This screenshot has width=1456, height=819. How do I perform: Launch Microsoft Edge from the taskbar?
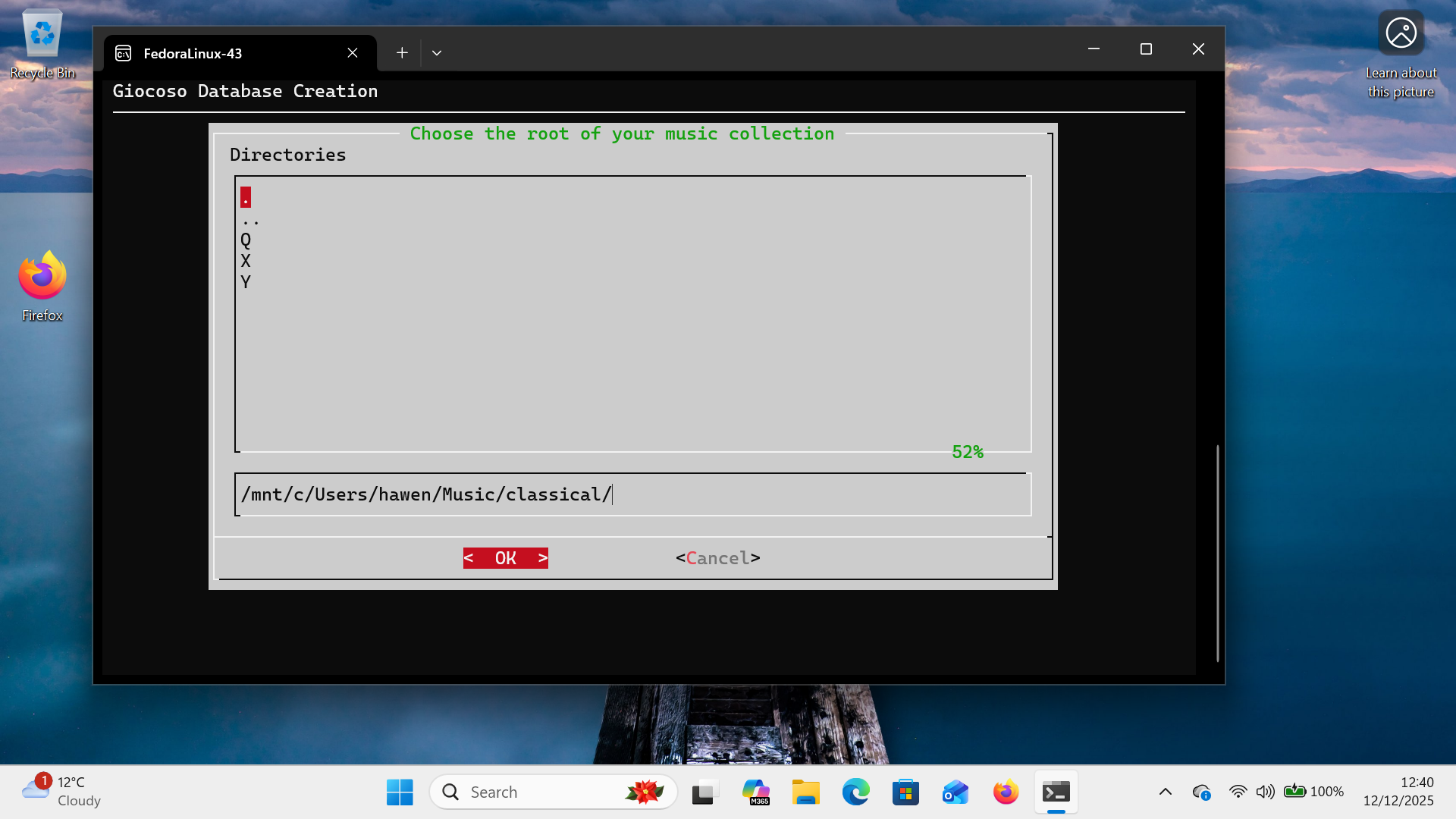tap(856, 792)
